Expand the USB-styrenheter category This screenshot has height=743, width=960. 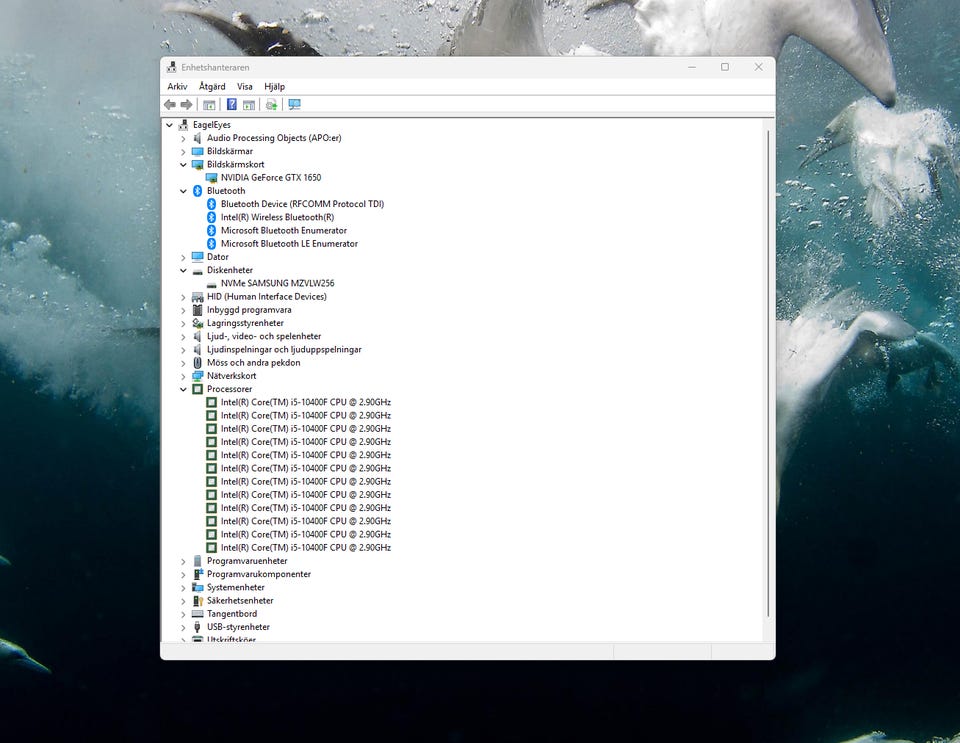pos(183,627)
